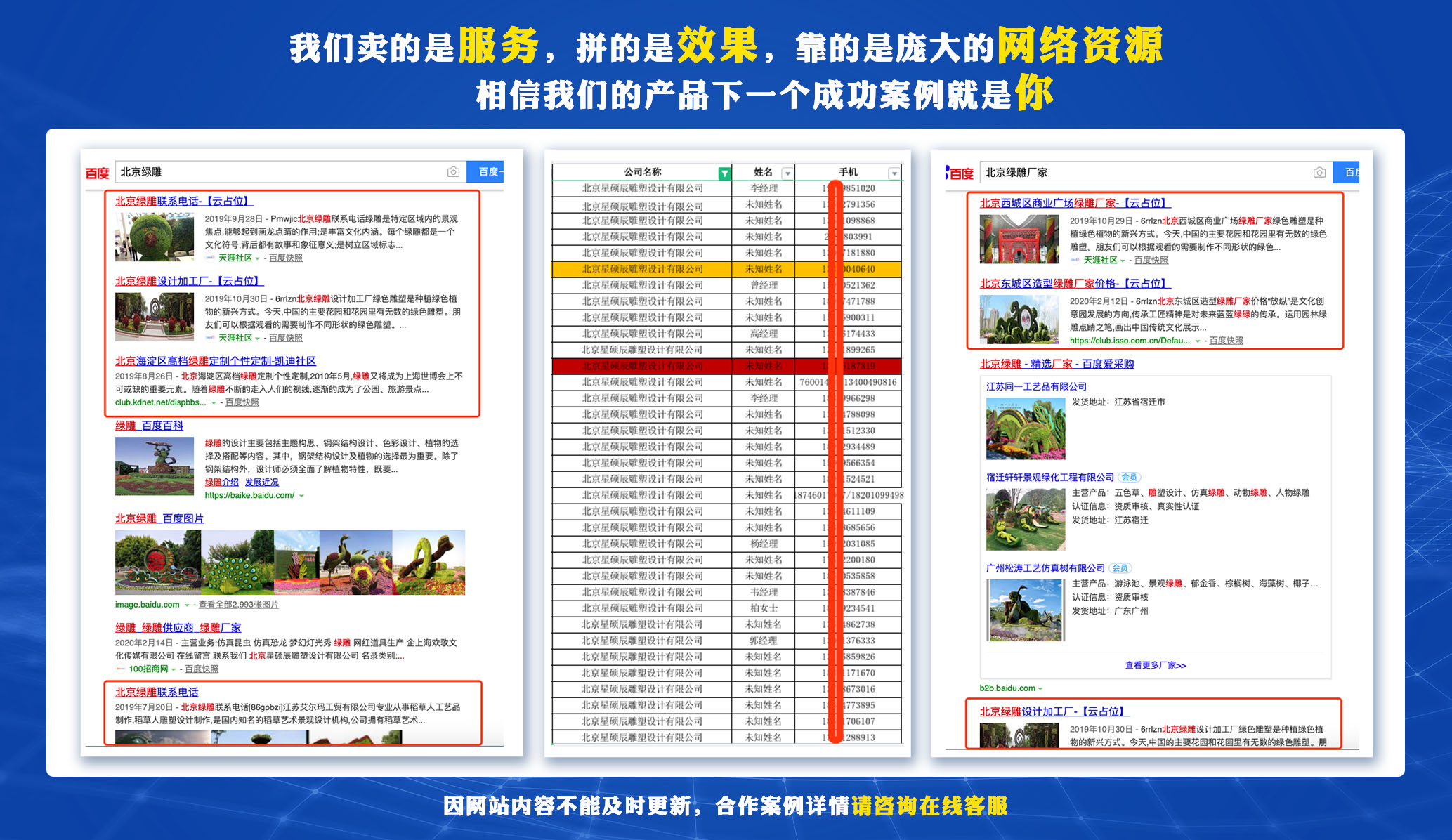Click the 百度一下 search button on left page
Image resolution: width=1452 pixels, height=840 pixels.
click(x=486, y=172)
